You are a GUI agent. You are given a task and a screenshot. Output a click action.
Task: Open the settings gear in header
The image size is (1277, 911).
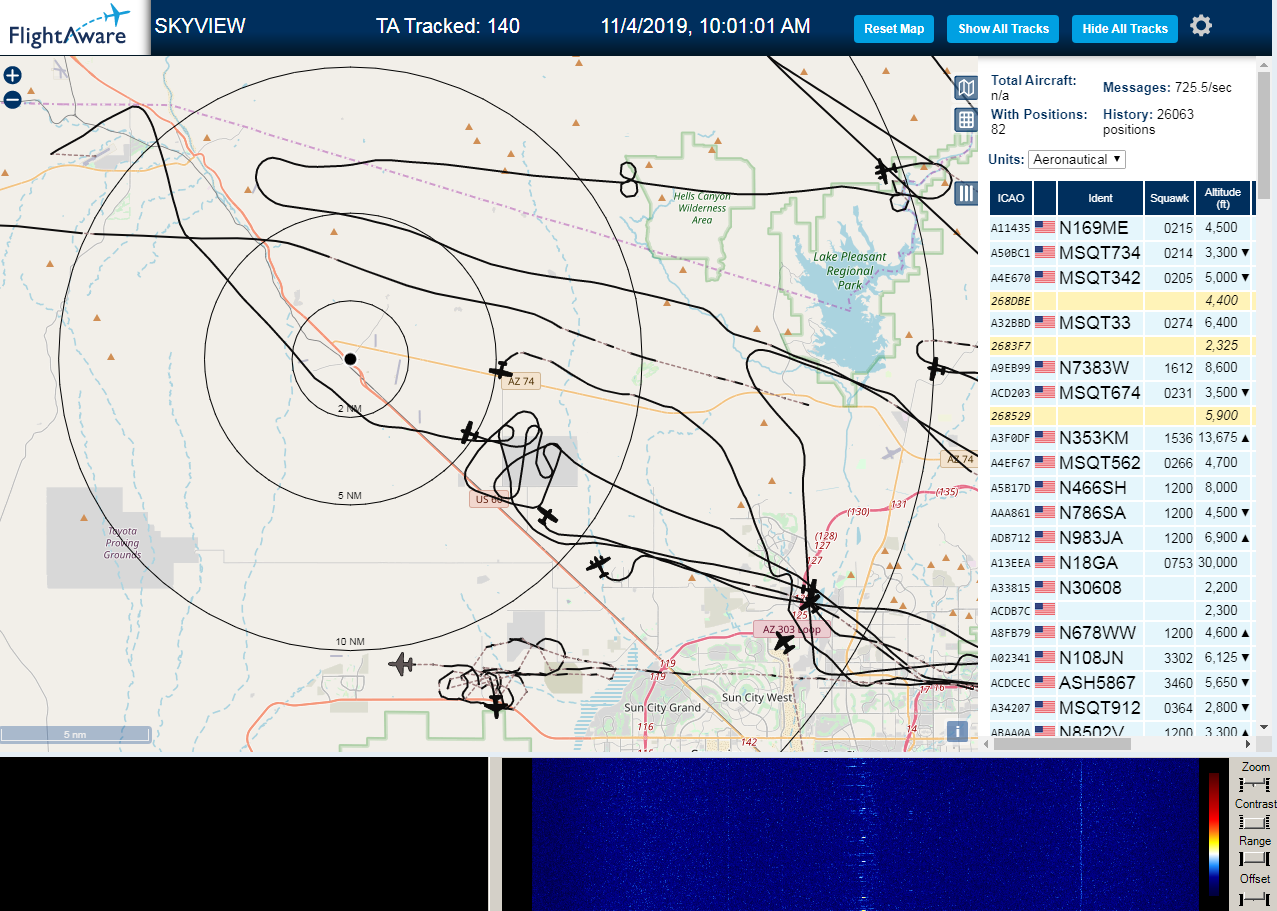pos(1201,26)
